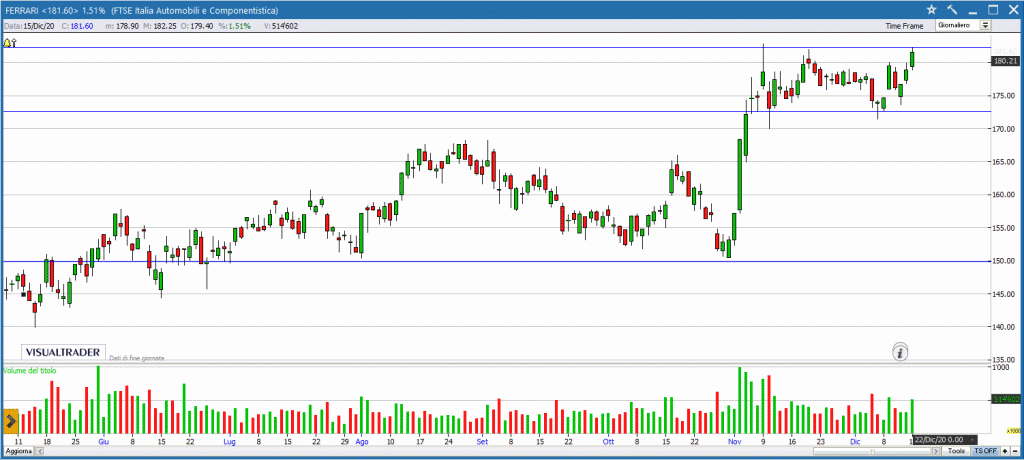Click the 150.00 price axis label

pyautogui.click(x=1004, y=261)
